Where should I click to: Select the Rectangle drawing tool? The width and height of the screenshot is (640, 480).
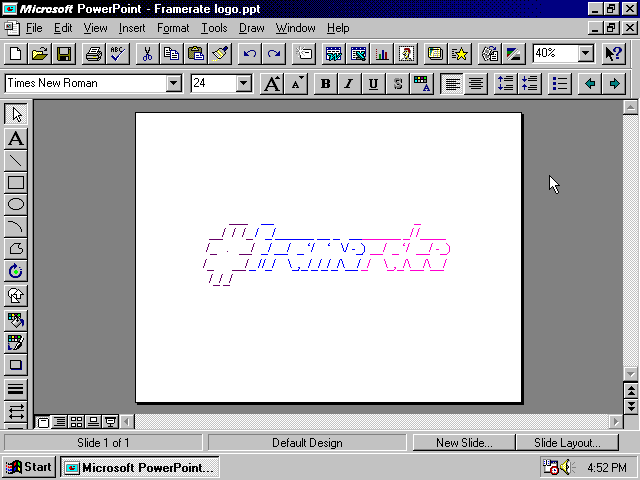16,182
